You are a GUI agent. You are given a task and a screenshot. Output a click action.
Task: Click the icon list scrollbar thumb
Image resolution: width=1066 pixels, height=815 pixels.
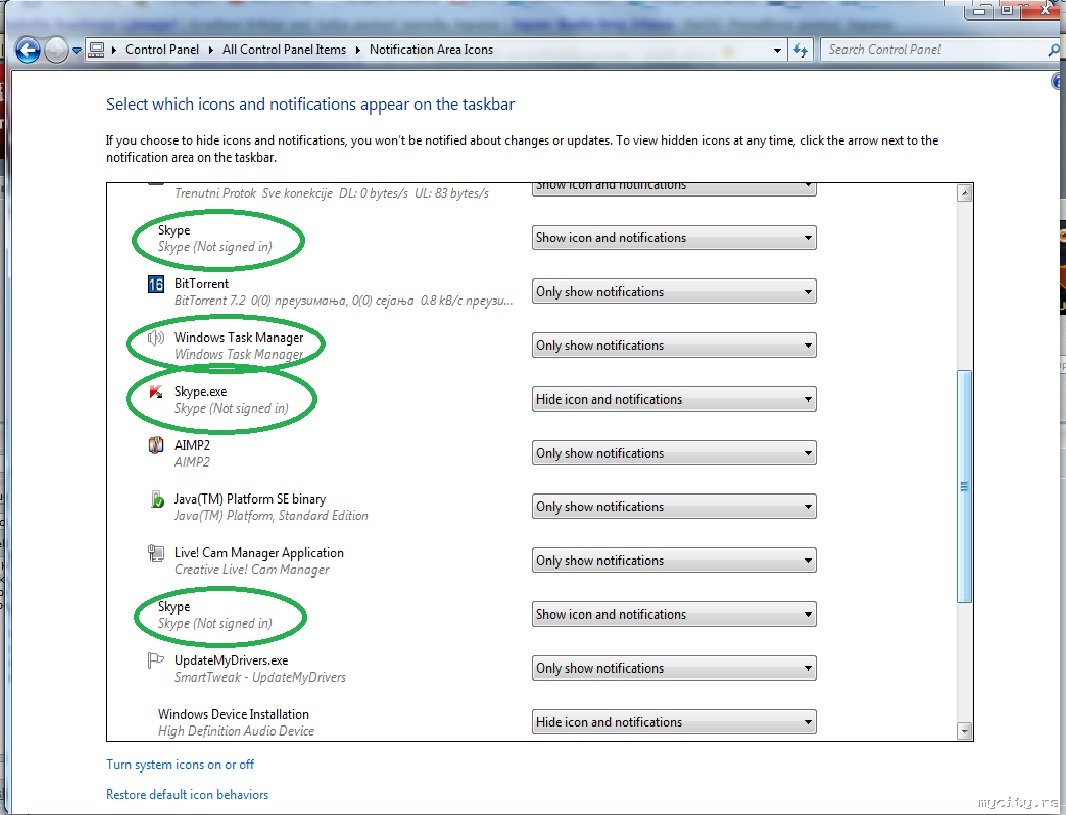coord(965,486)
